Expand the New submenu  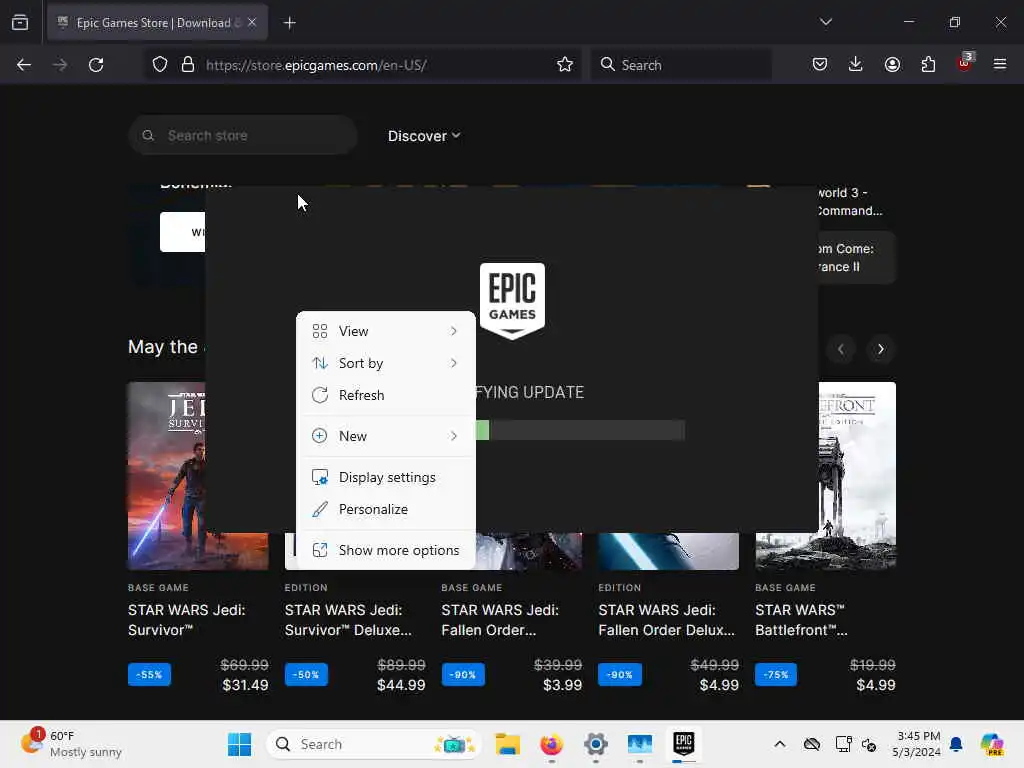[385, 436]
